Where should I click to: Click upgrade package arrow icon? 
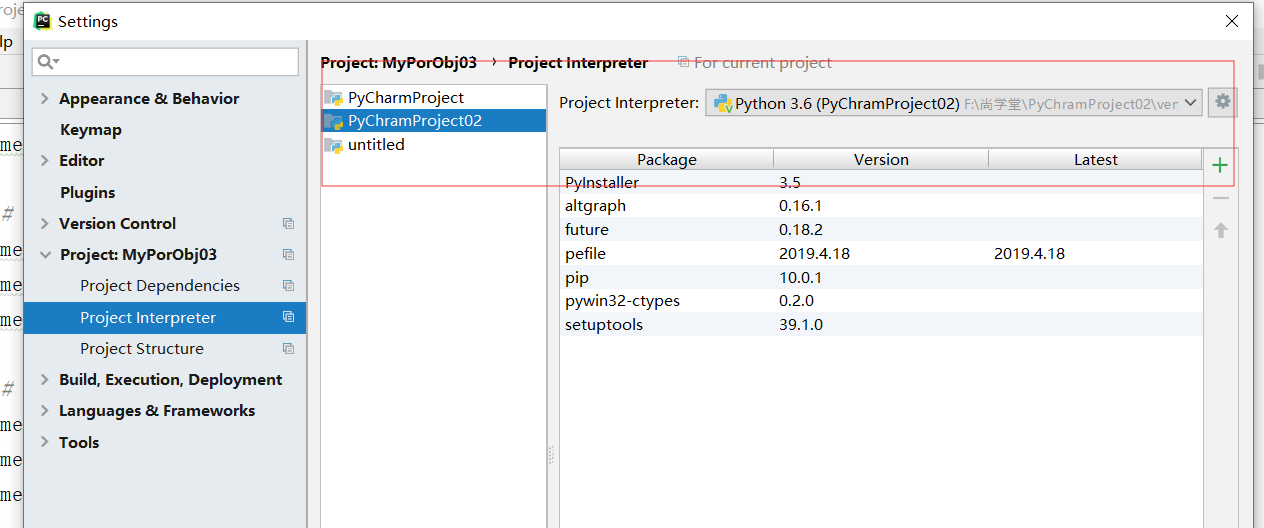(1220, 230)
